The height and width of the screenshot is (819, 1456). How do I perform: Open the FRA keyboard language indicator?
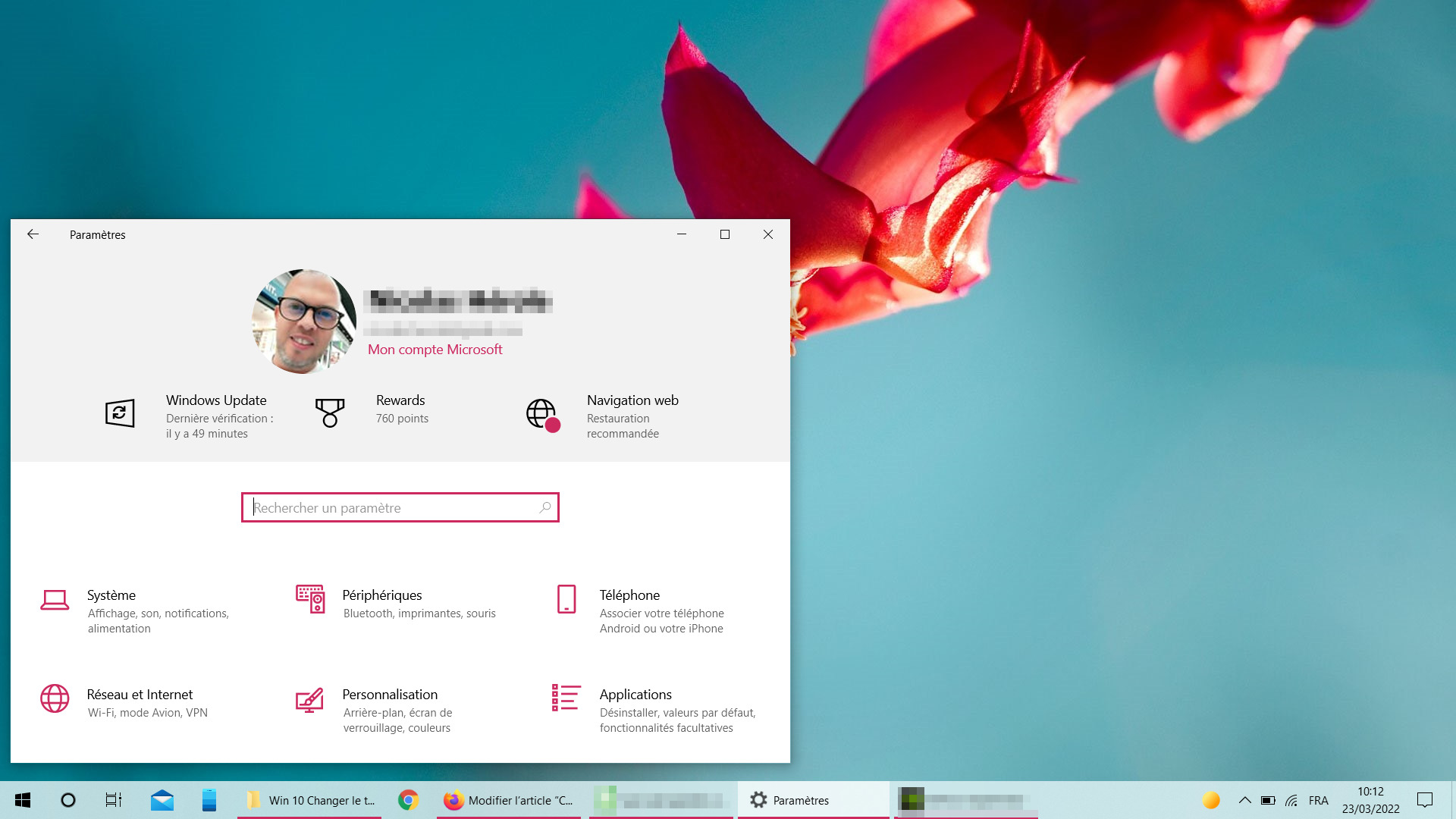[1319, 800]
